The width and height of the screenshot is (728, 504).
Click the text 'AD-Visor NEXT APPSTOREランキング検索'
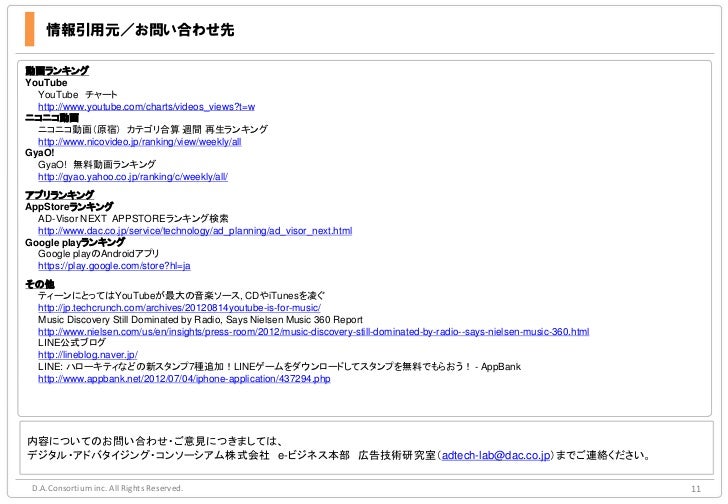(x=133, y=219)
